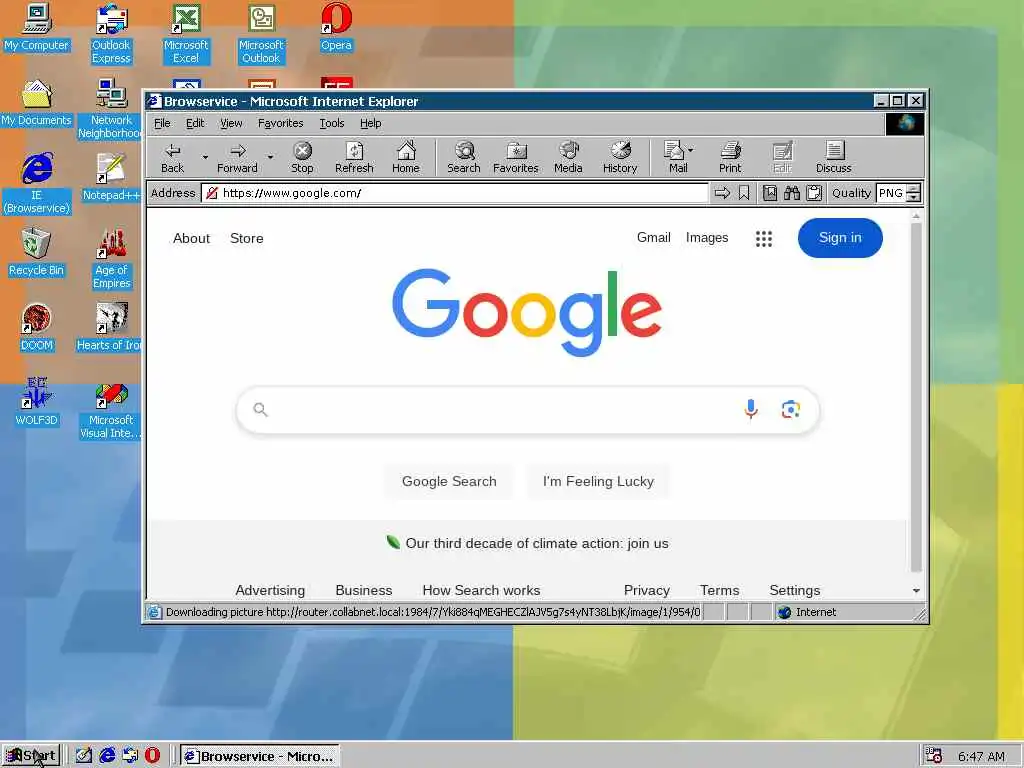Click the binoculars find icon
Screen dimensions: 1024x768
(x=792, y=193)
